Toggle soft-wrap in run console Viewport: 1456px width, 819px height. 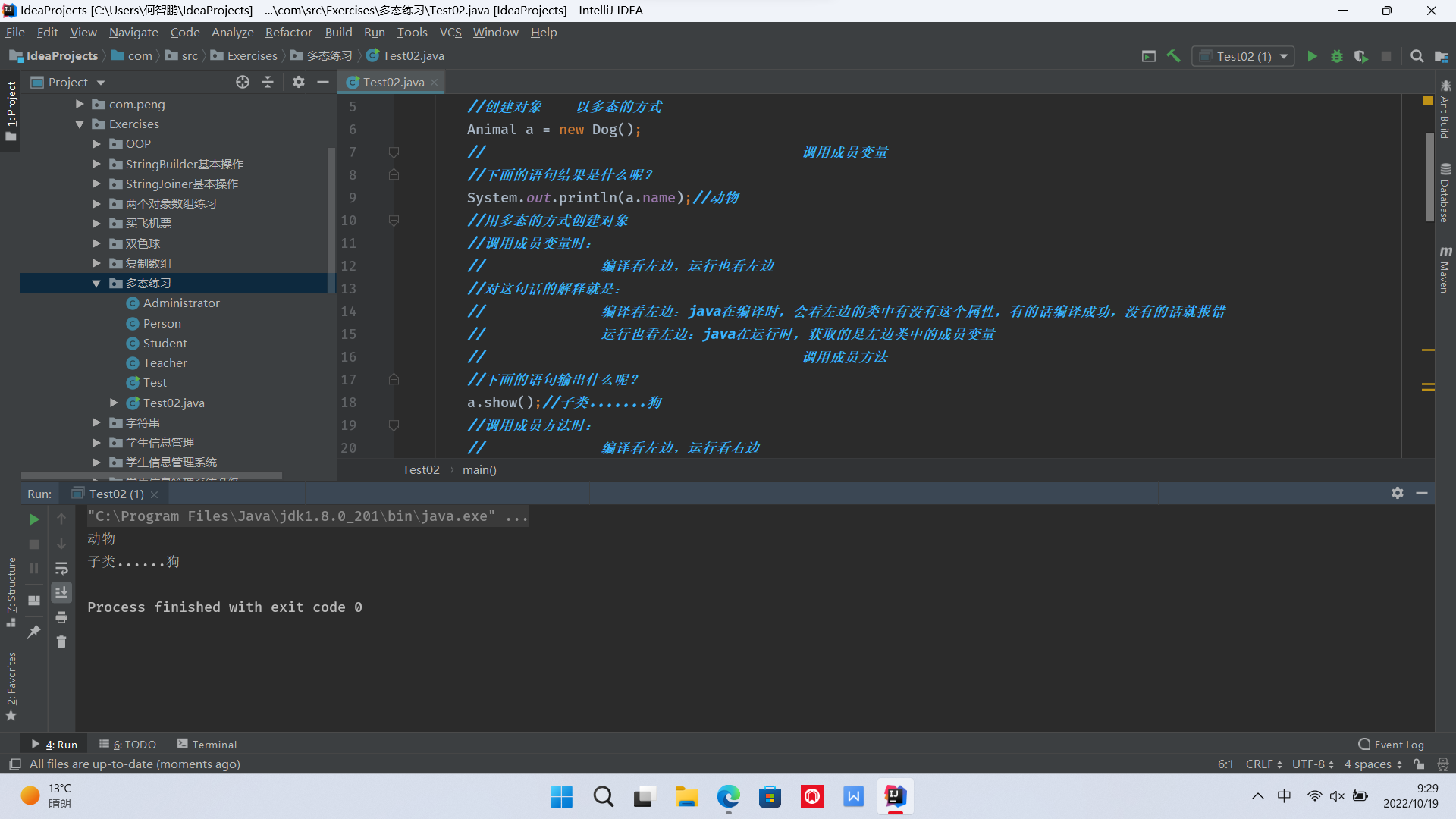click(61, 568)
